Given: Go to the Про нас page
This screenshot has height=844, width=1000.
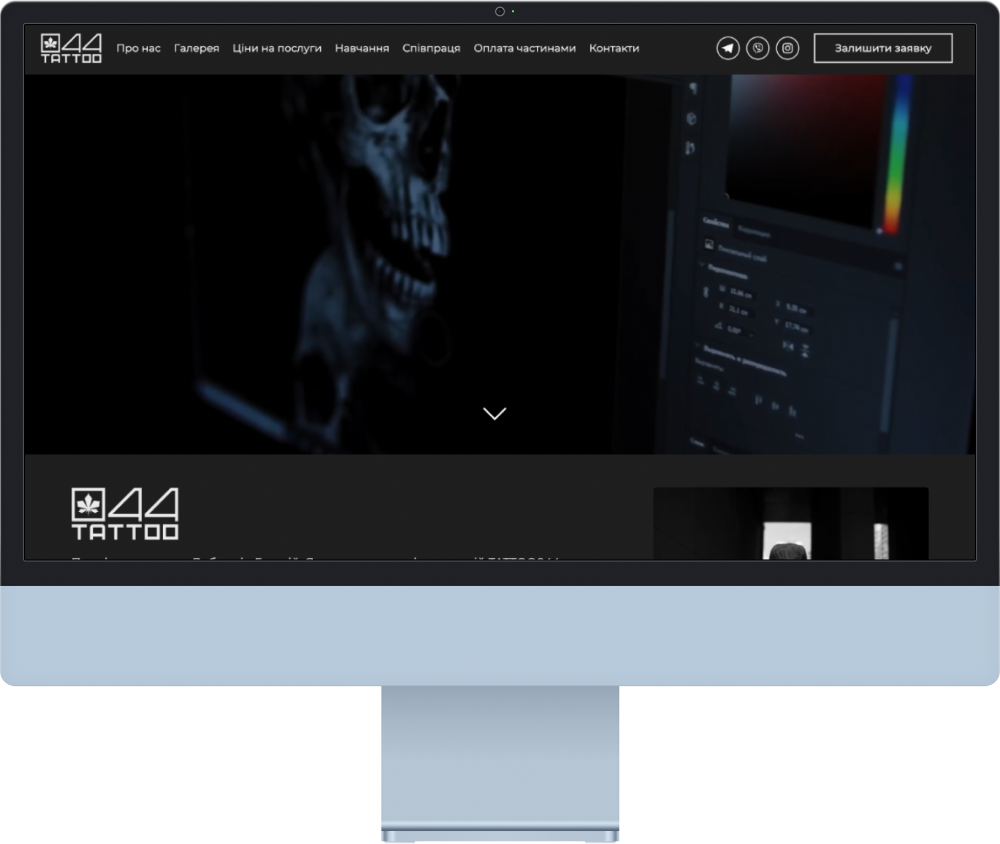Looking at the screenshot, I should (138, 48).
